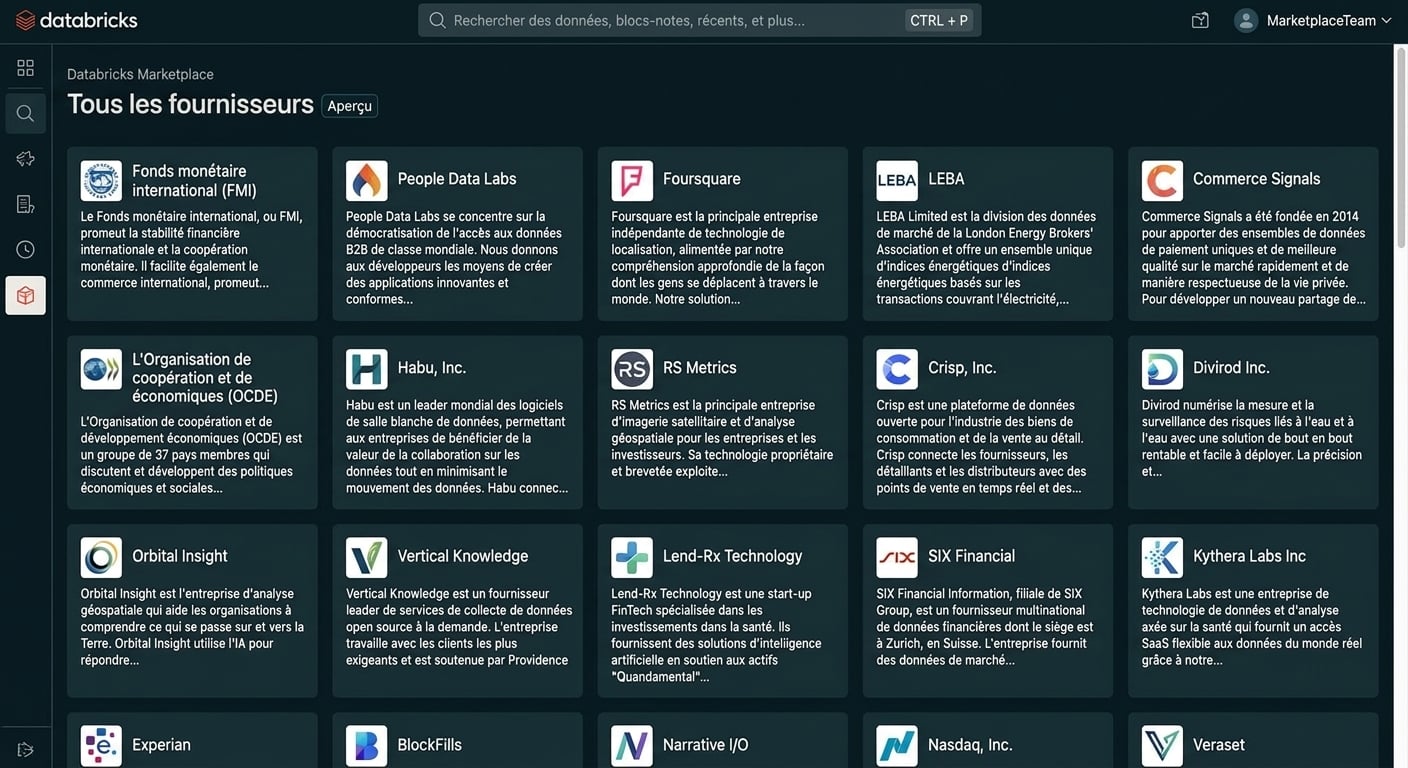Open the Crisp, Inc. provider title
Screen dimensions: 1408x768
pos(962,368)
